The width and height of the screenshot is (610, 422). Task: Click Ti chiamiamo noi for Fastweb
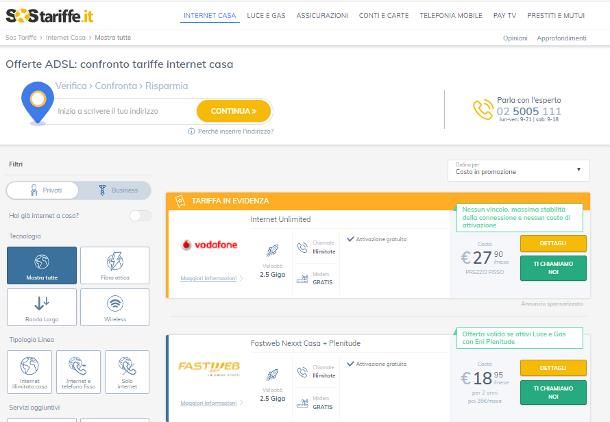click(x=553, y=392)
